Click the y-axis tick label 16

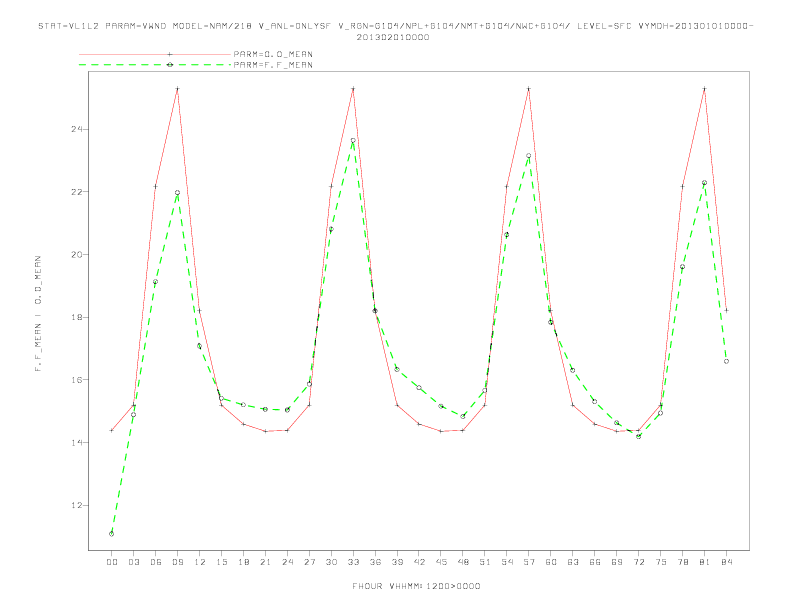[x=77, y=380]
